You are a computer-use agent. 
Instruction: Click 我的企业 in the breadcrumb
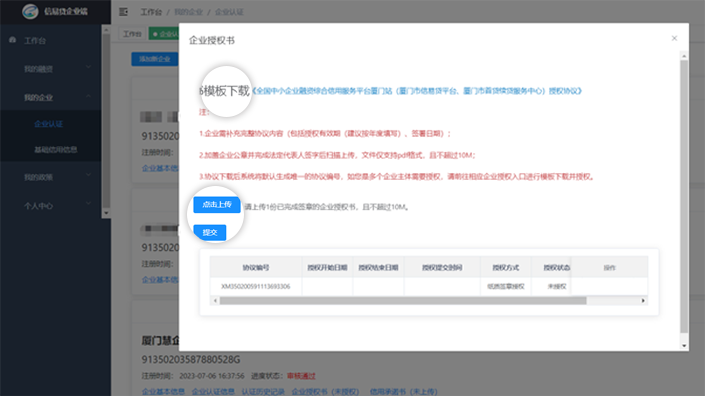tap(188, 12)
